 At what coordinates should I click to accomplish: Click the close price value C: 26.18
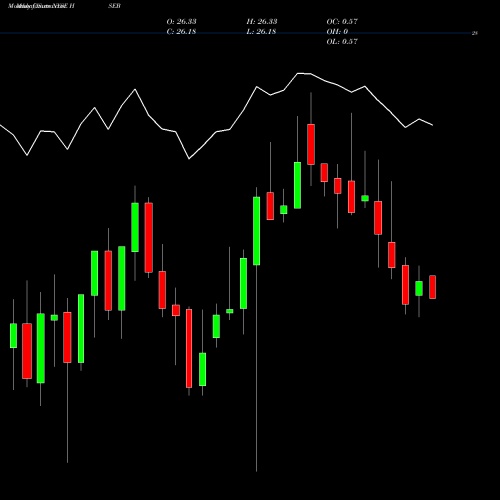181,32
